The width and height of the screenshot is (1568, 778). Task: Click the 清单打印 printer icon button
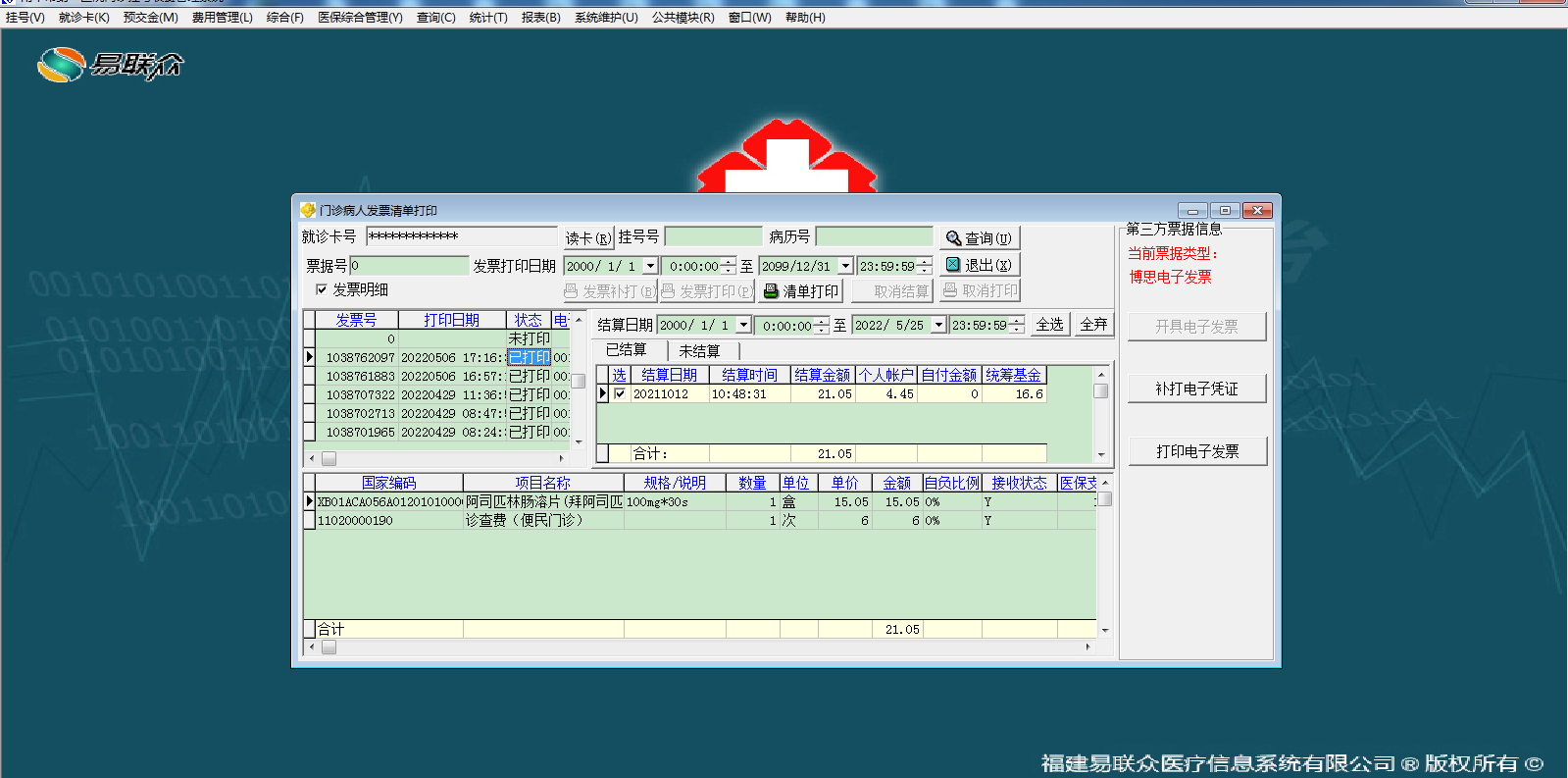pos(800,291)
